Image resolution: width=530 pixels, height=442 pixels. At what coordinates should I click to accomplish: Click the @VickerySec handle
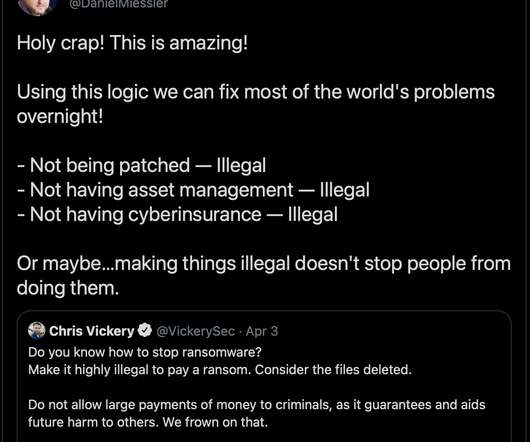pyautogui.click(x=195, y=331)
